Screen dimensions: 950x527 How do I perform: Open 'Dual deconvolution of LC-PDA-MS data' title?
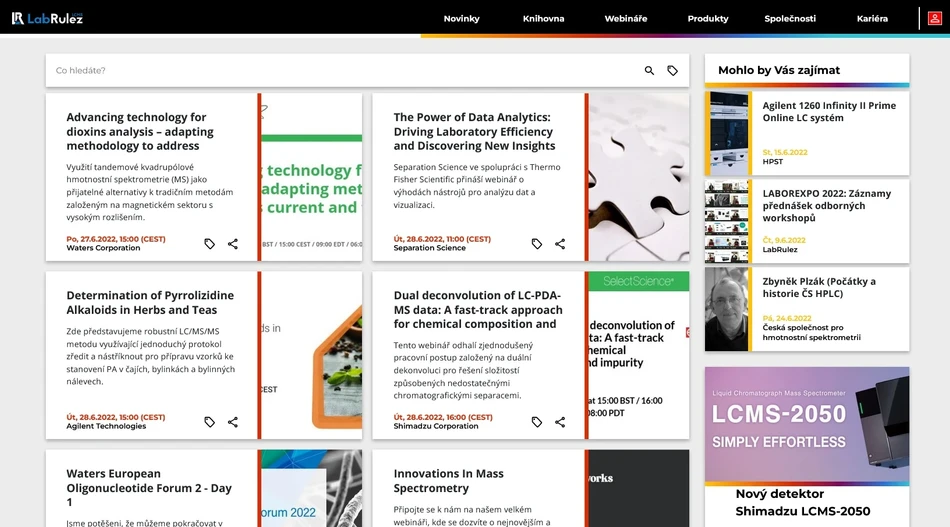click(x=478, y=310)
